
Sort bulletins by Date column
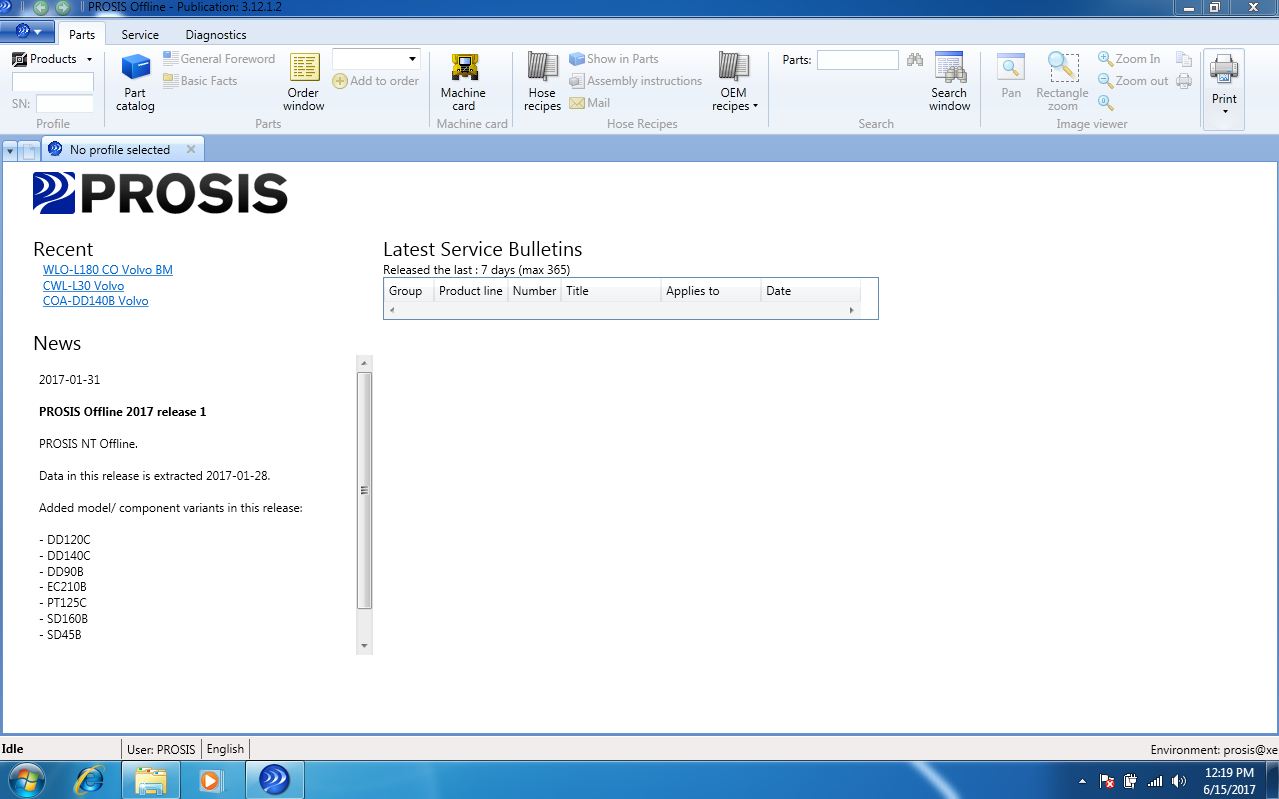click(811, 291)
